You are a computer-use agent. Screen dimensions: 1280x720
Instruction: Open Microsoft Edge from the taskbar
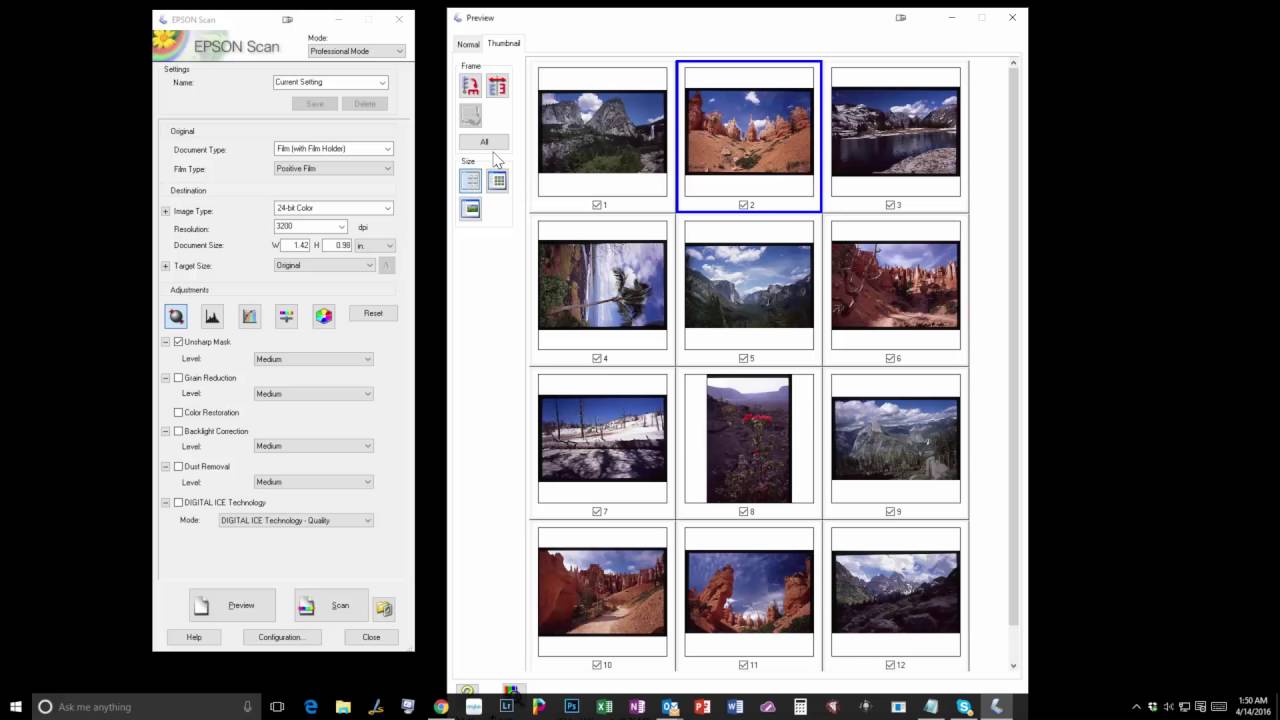311,706
